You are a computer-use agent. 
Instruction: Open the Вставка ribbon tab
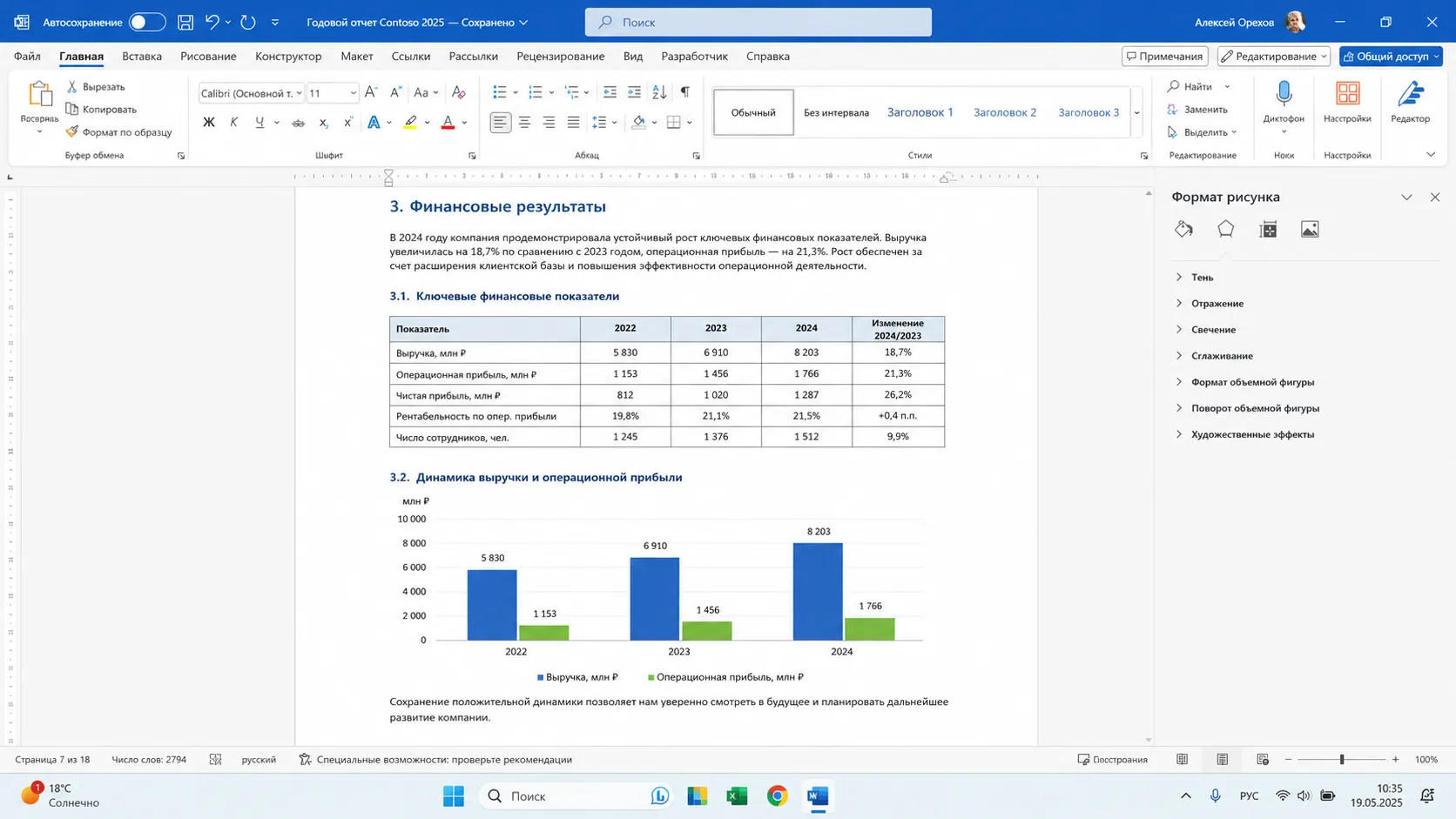pos(142,56)
